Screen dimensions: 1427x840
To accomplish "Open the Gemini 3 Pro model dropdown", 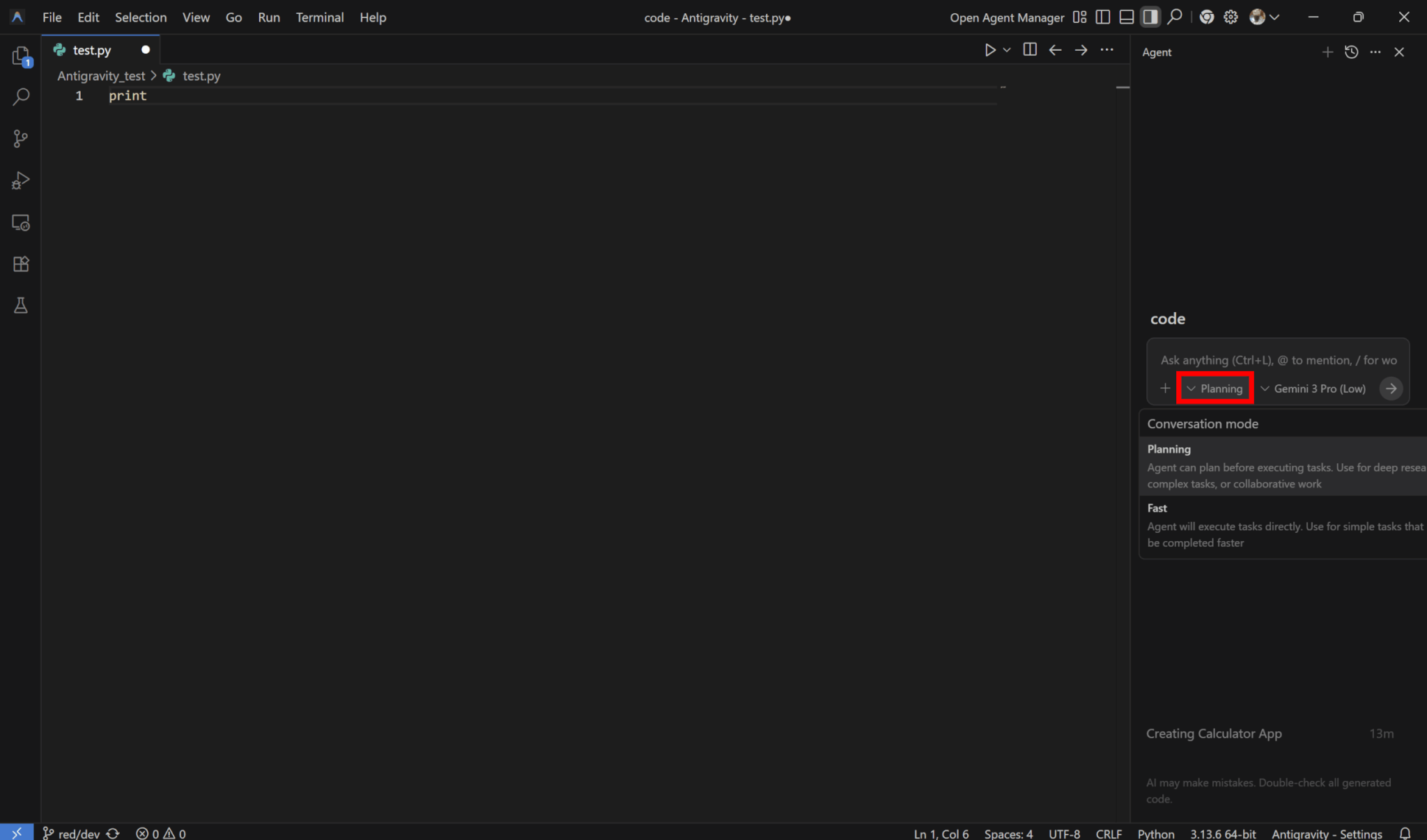I will coord(1313,389).
